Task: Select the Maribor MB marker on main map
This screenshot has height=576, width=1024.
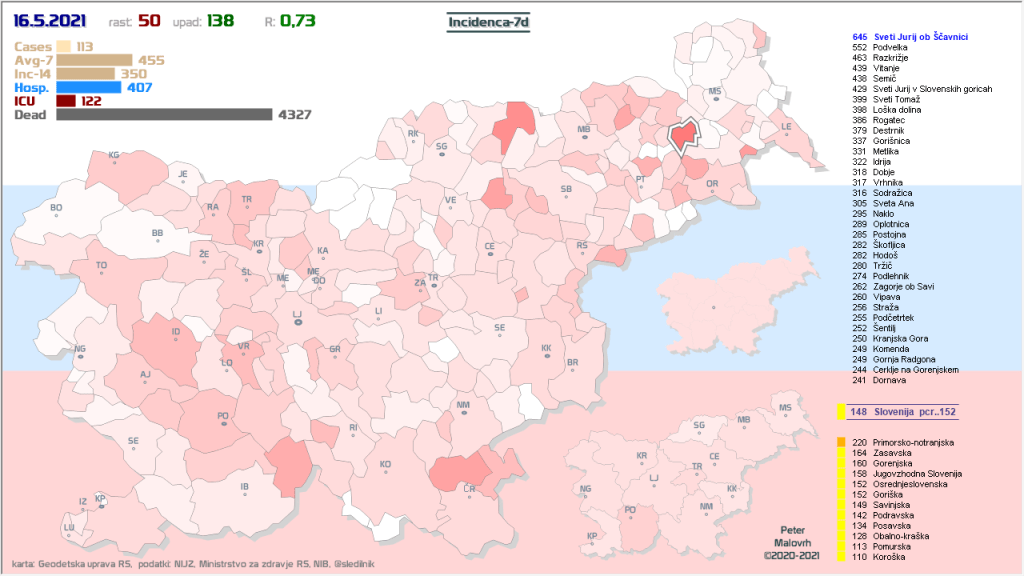Action: tap(584, 137)
